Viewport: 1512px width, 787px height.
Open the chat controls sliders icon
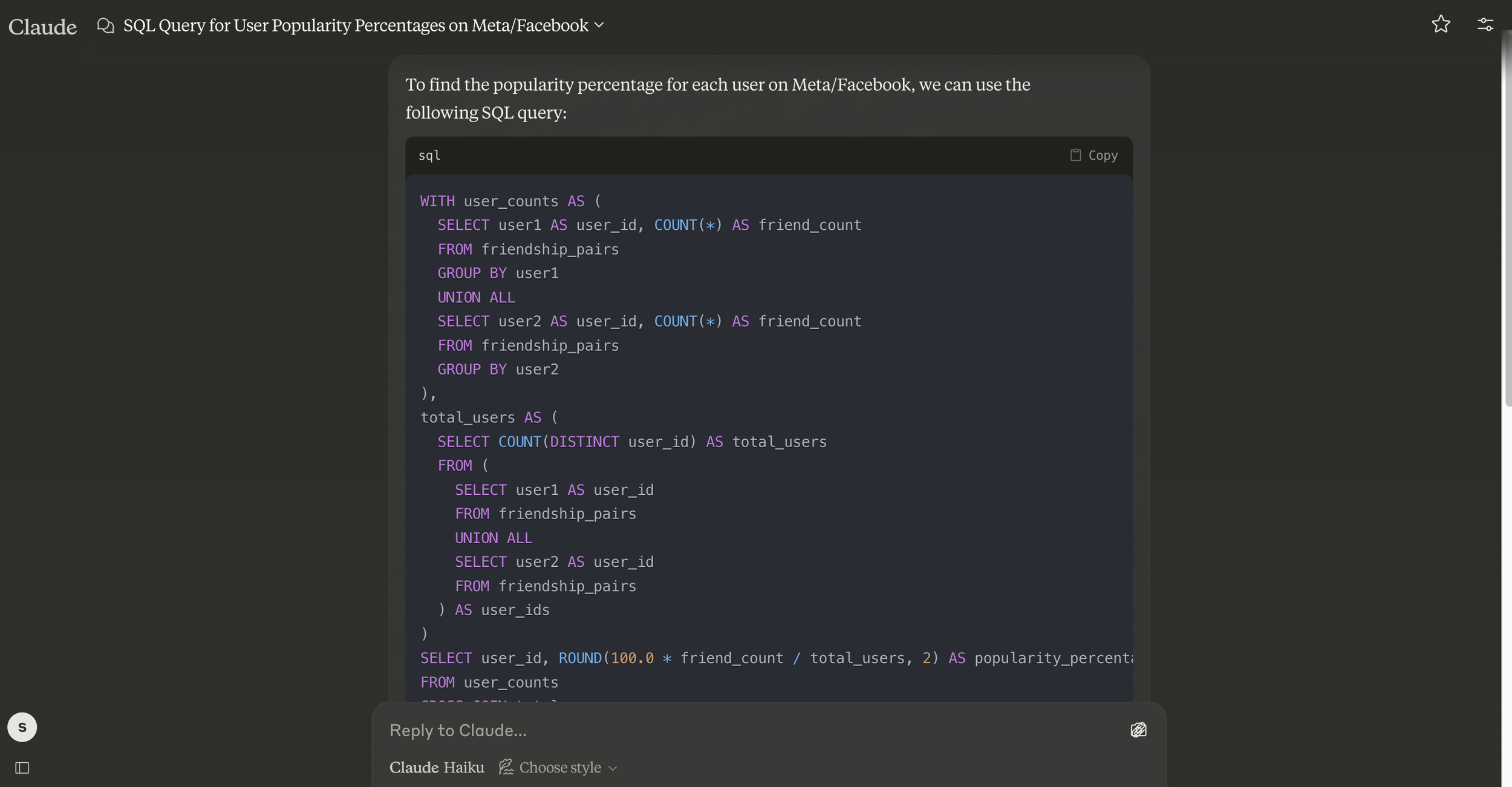[1485, 24]
